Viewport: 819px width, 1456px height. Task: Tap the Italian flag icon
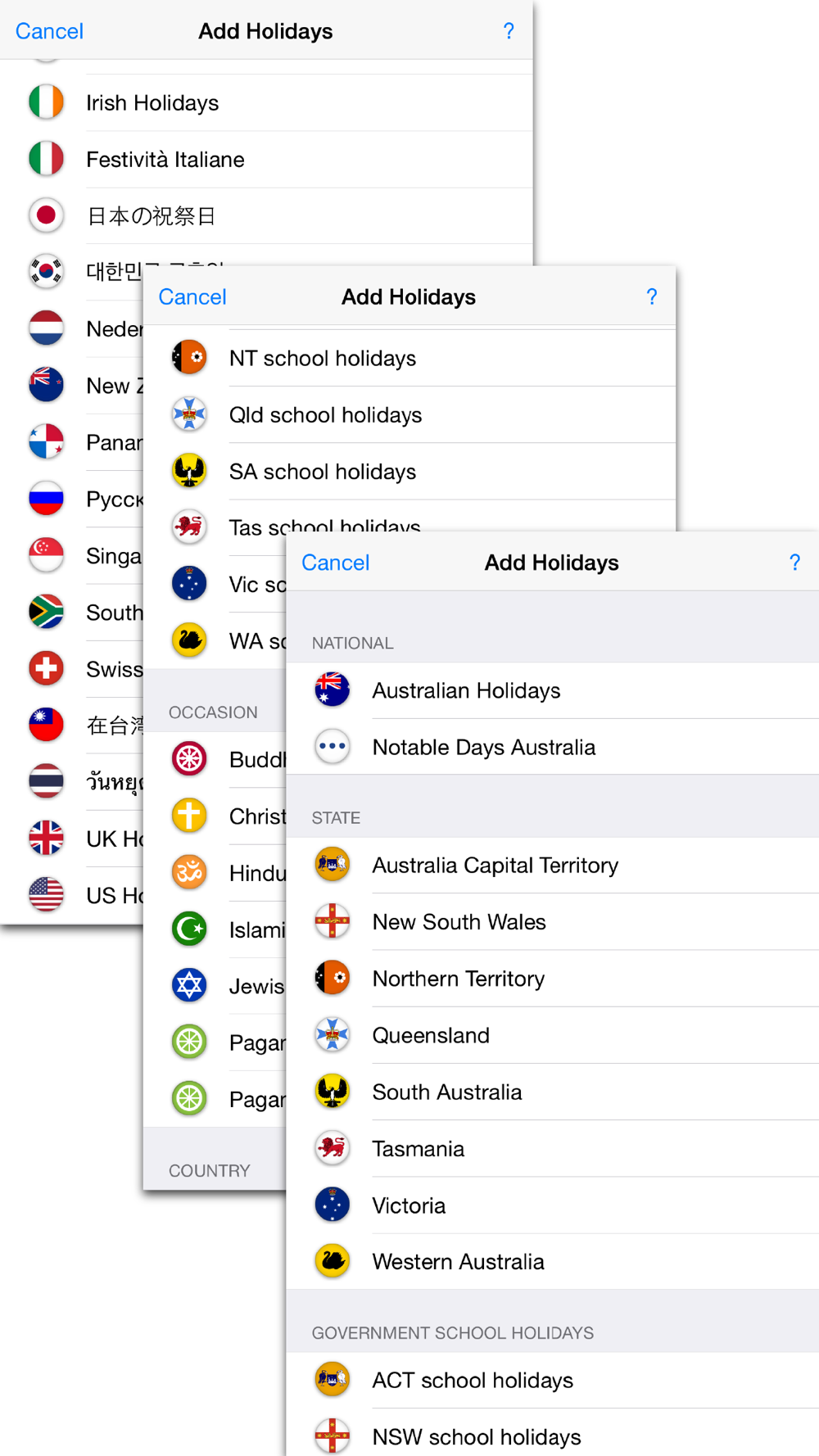(x=46, y=159)
